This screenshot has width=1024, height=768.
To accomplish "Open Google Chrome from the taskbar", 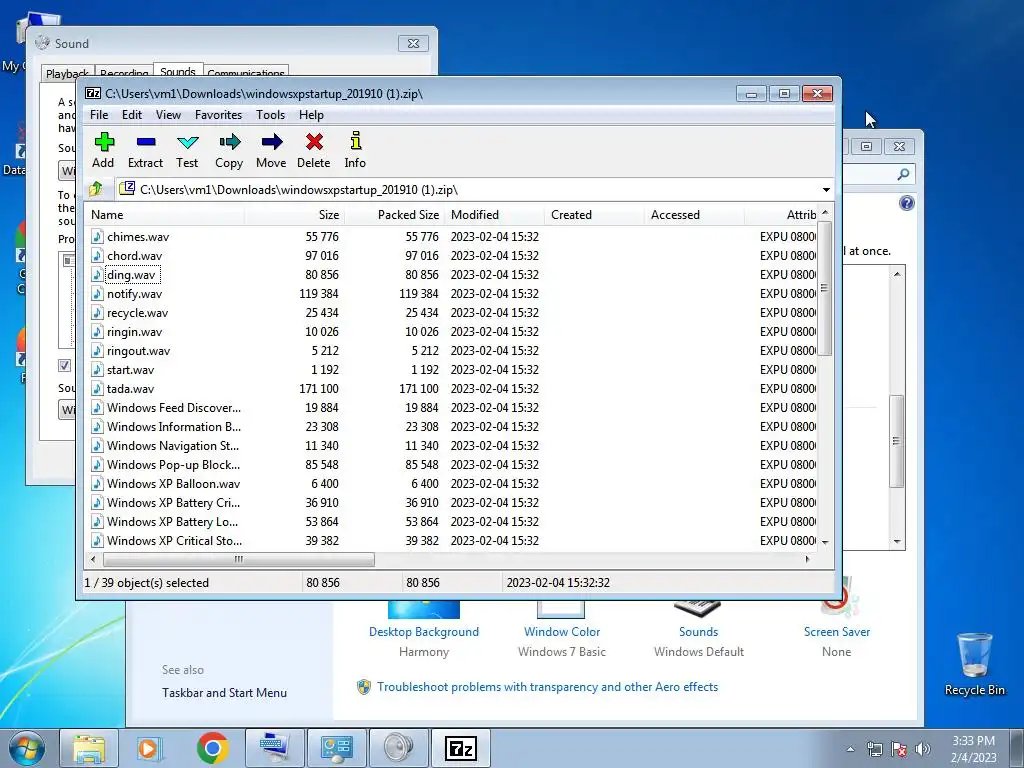I will point(212,748).
